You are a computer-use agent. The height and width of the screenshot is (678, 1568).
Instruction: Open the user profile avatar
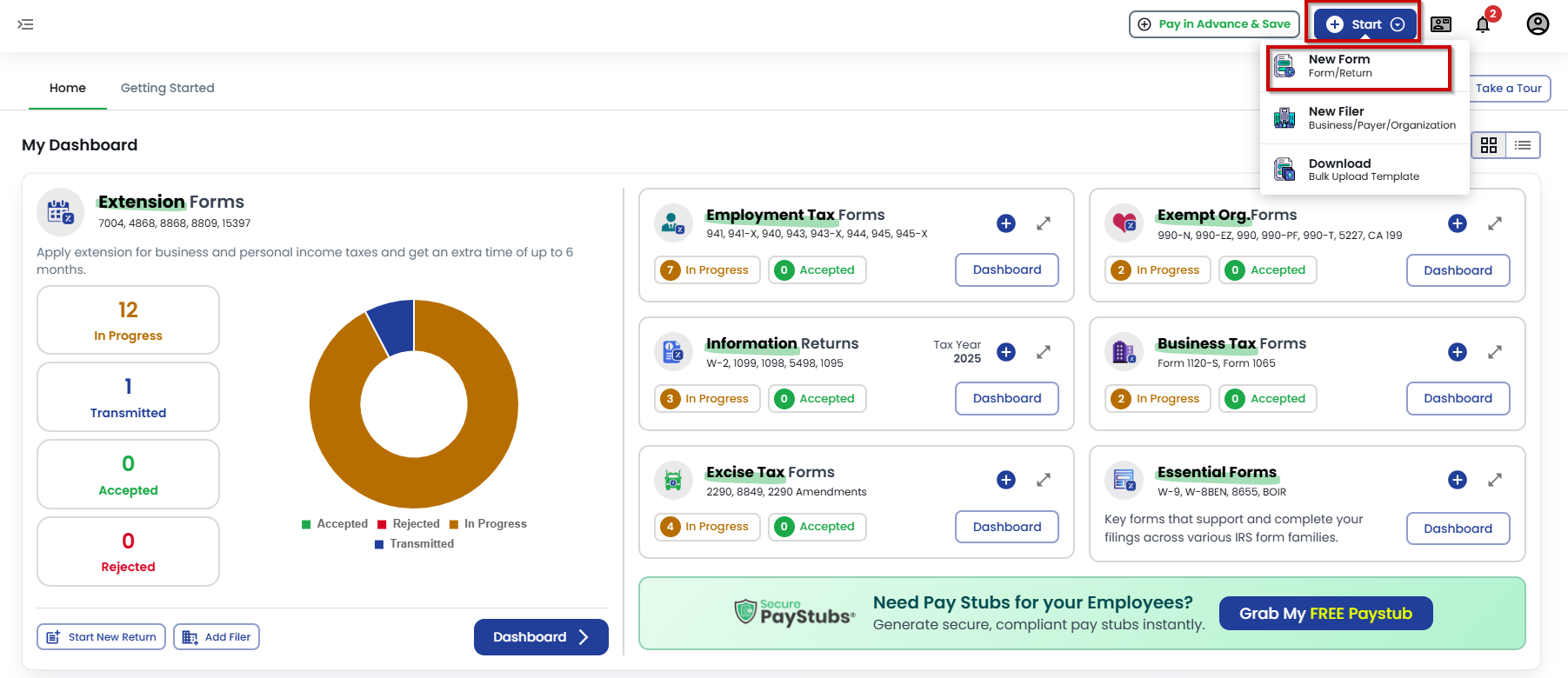coord(1538,24)
